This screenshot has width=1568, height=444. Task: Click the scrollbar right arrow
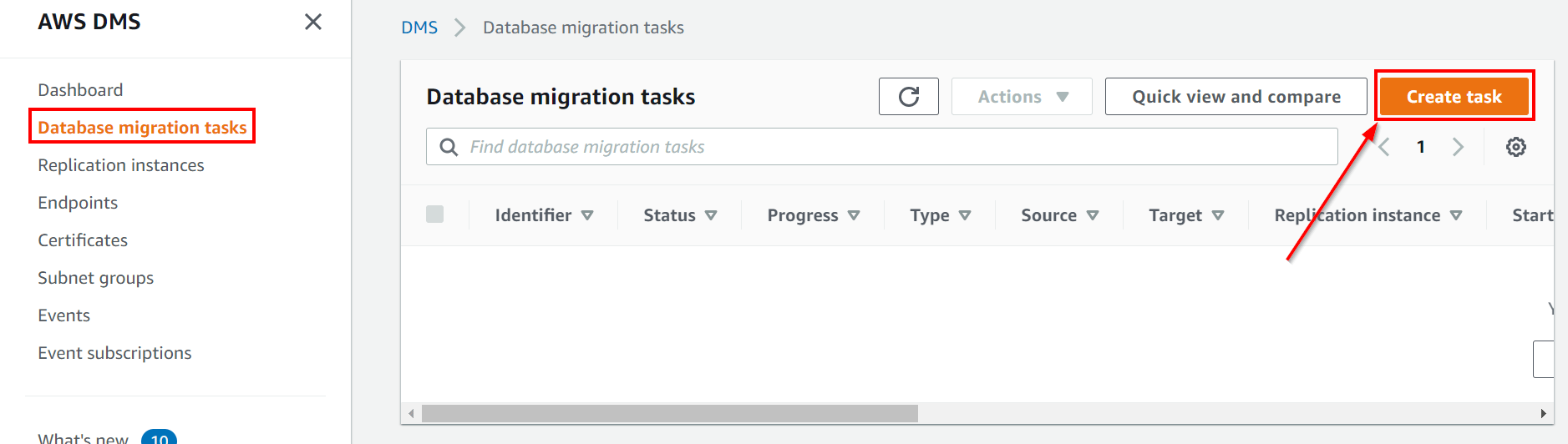tap(1543, 414)
